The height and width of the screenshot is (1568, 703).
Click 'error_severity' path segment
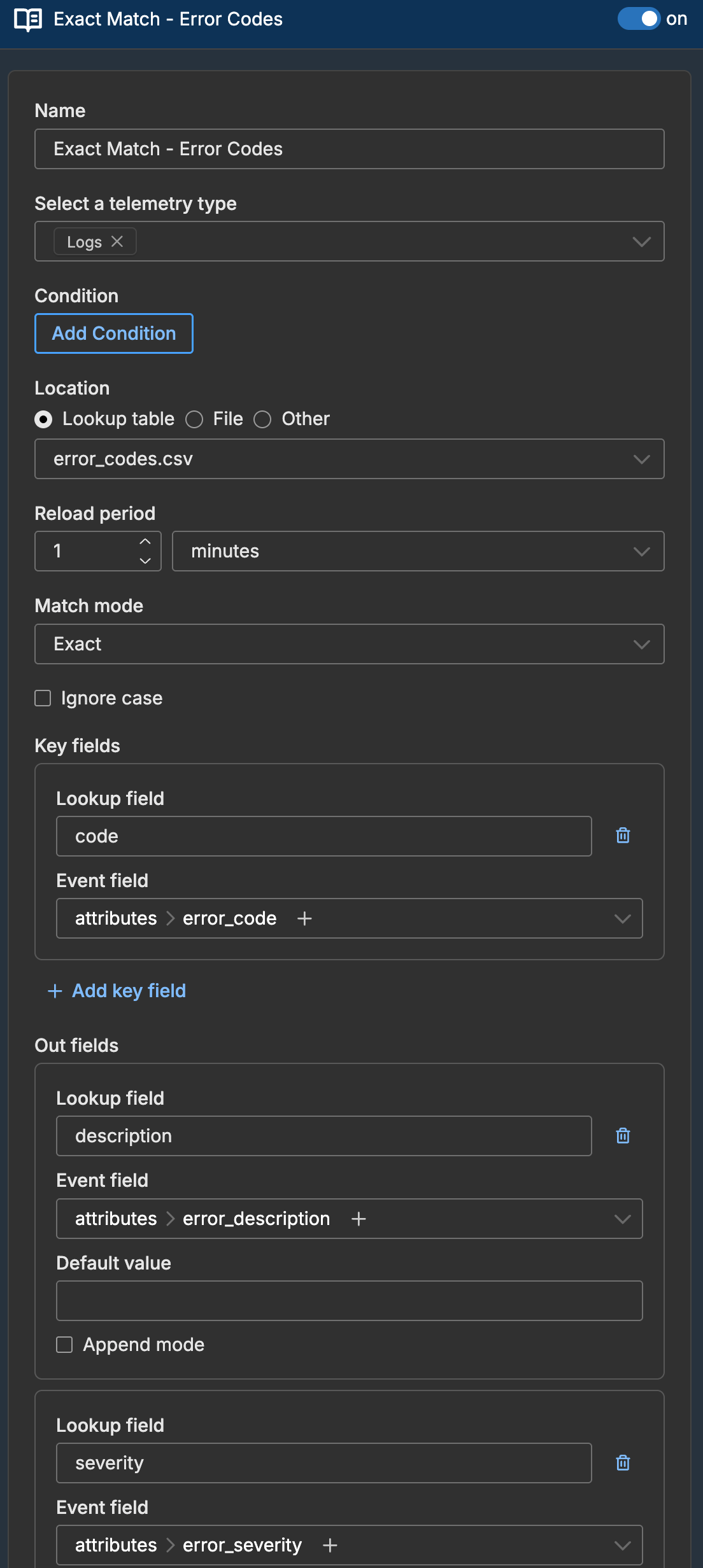pos(242,1545)
